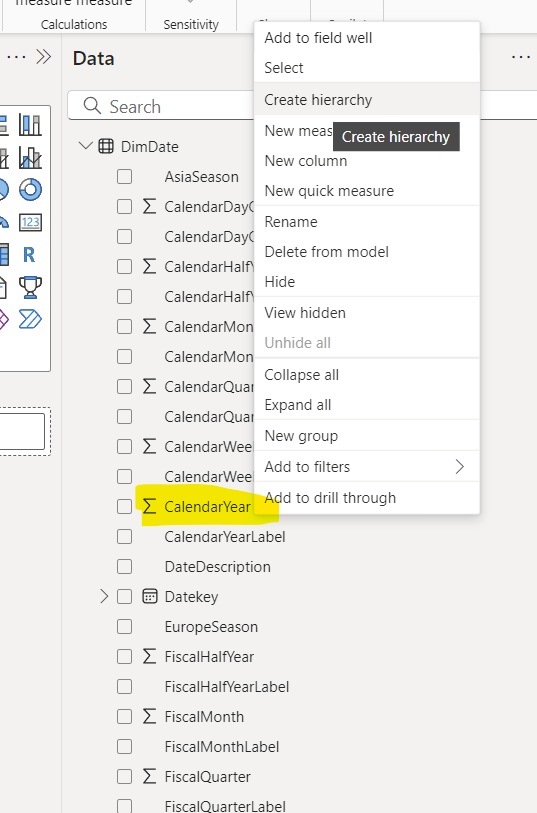Viewport: 537px width, 813px height.
Task: Click the sigma icon beside CalendarYear
Action: 149,507
